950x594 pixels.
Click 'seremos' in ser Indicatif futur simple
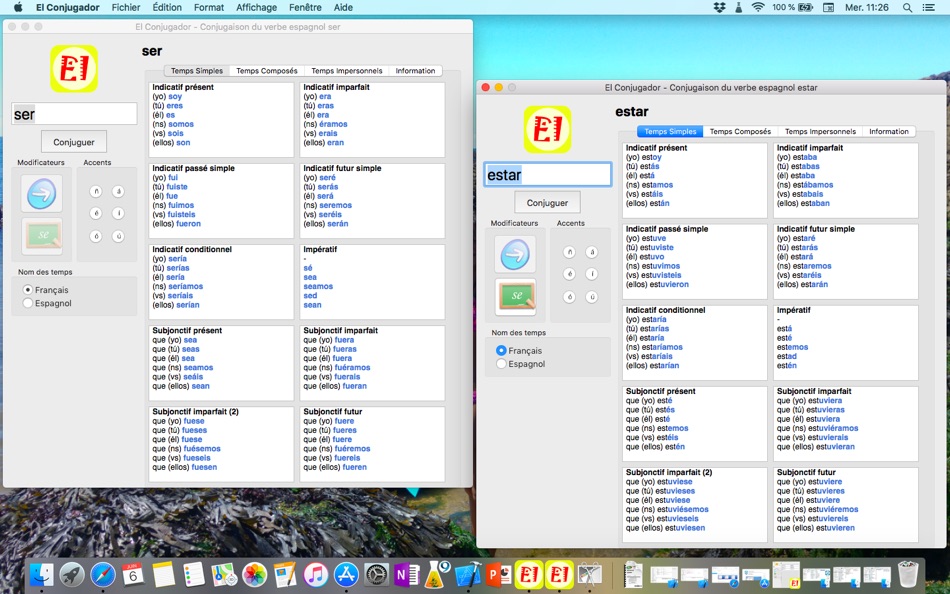(336, 205)
